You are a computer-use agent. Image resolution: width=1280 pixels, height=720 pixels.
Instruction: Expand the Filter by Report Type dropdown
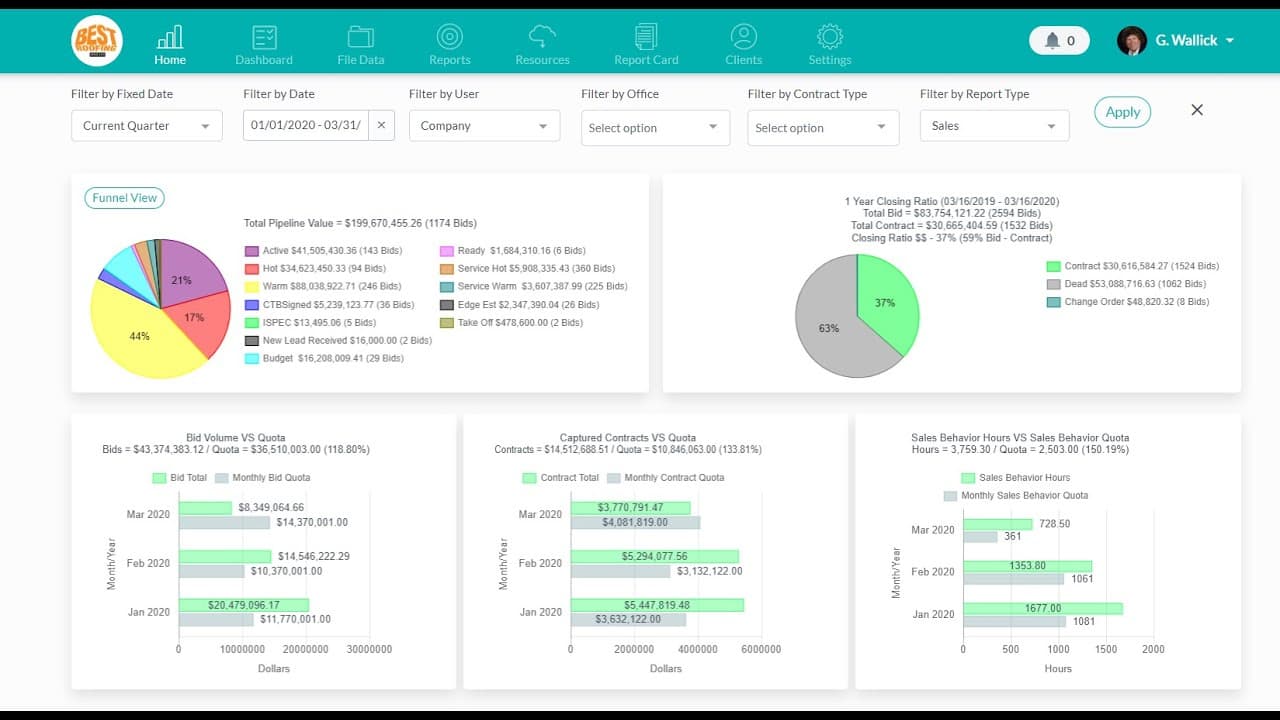pos(993,126)
